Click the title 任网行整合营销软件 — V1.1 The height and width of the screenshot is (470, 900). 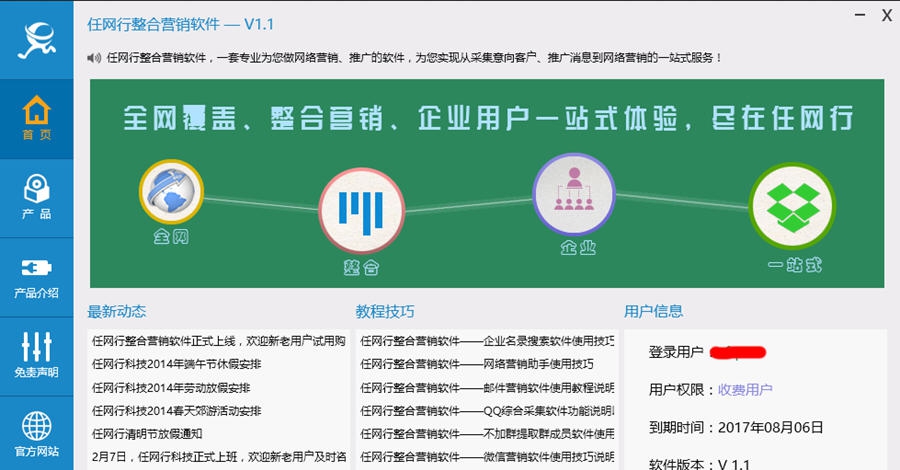(180, 24)
